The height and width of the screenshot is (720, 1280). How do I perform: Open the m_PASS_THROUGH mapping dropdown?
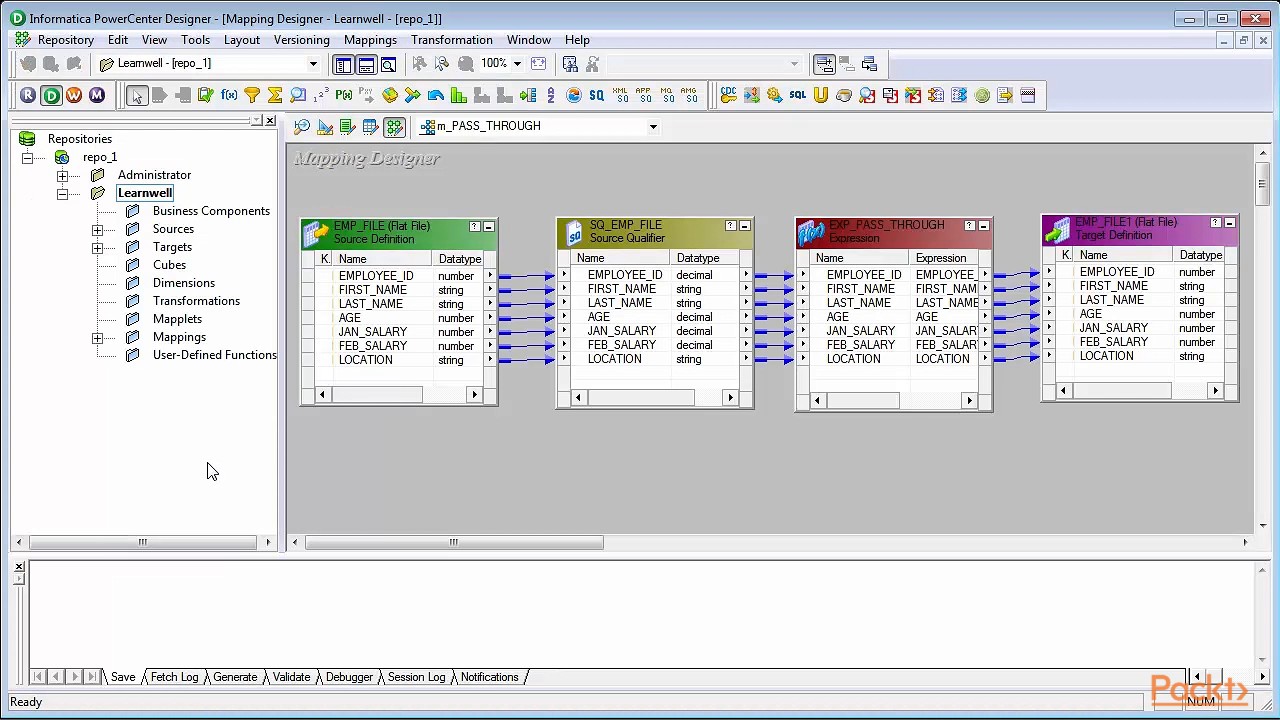coord(653,127)
